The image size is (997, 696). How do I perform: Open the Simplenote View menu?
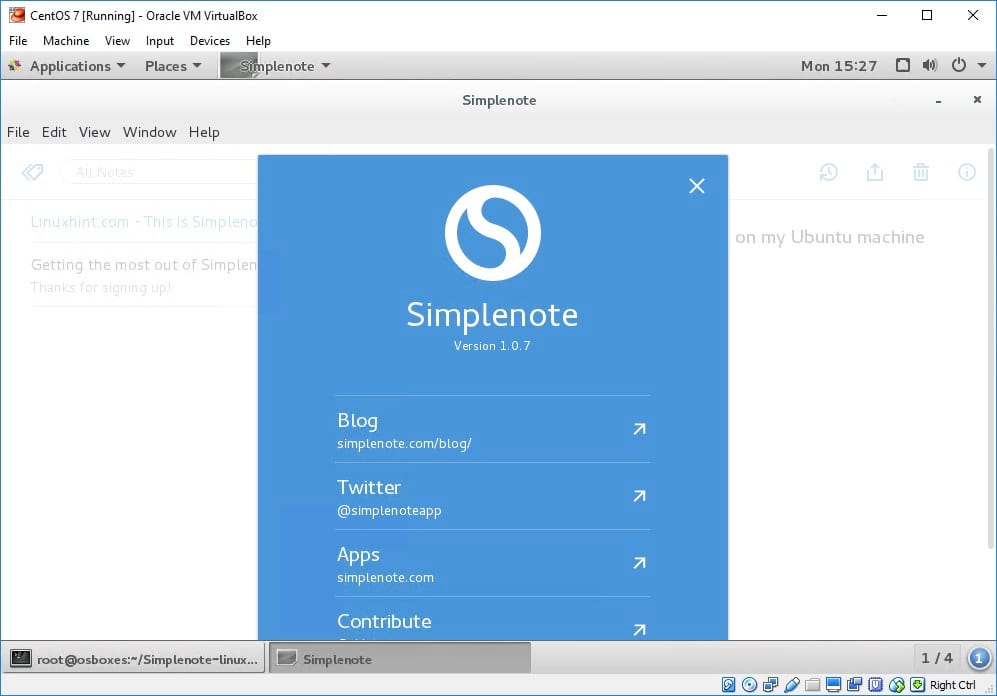point(95,132)
